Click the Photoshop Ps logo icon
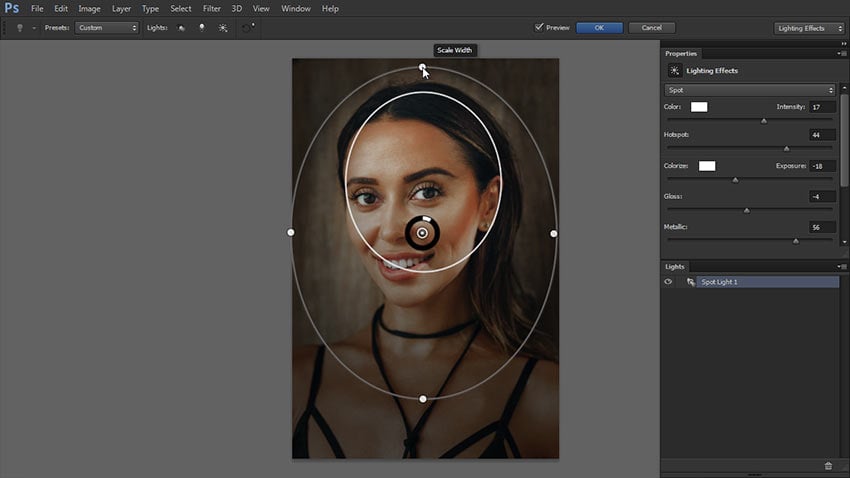 pos(12,9)
